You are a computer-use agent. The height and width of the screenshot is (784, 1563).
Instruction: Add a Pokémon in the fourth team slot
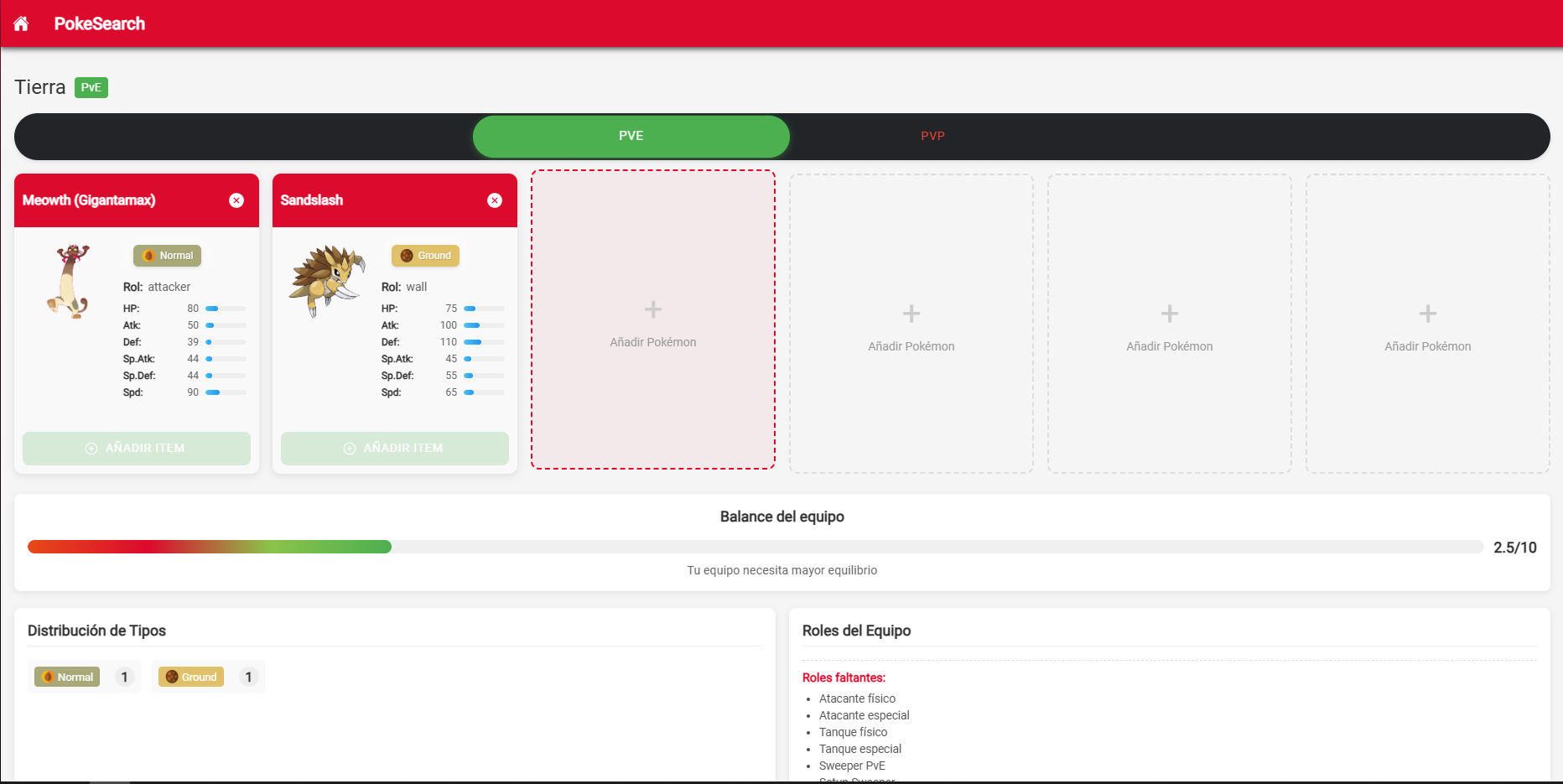click(x=911, y=324)
